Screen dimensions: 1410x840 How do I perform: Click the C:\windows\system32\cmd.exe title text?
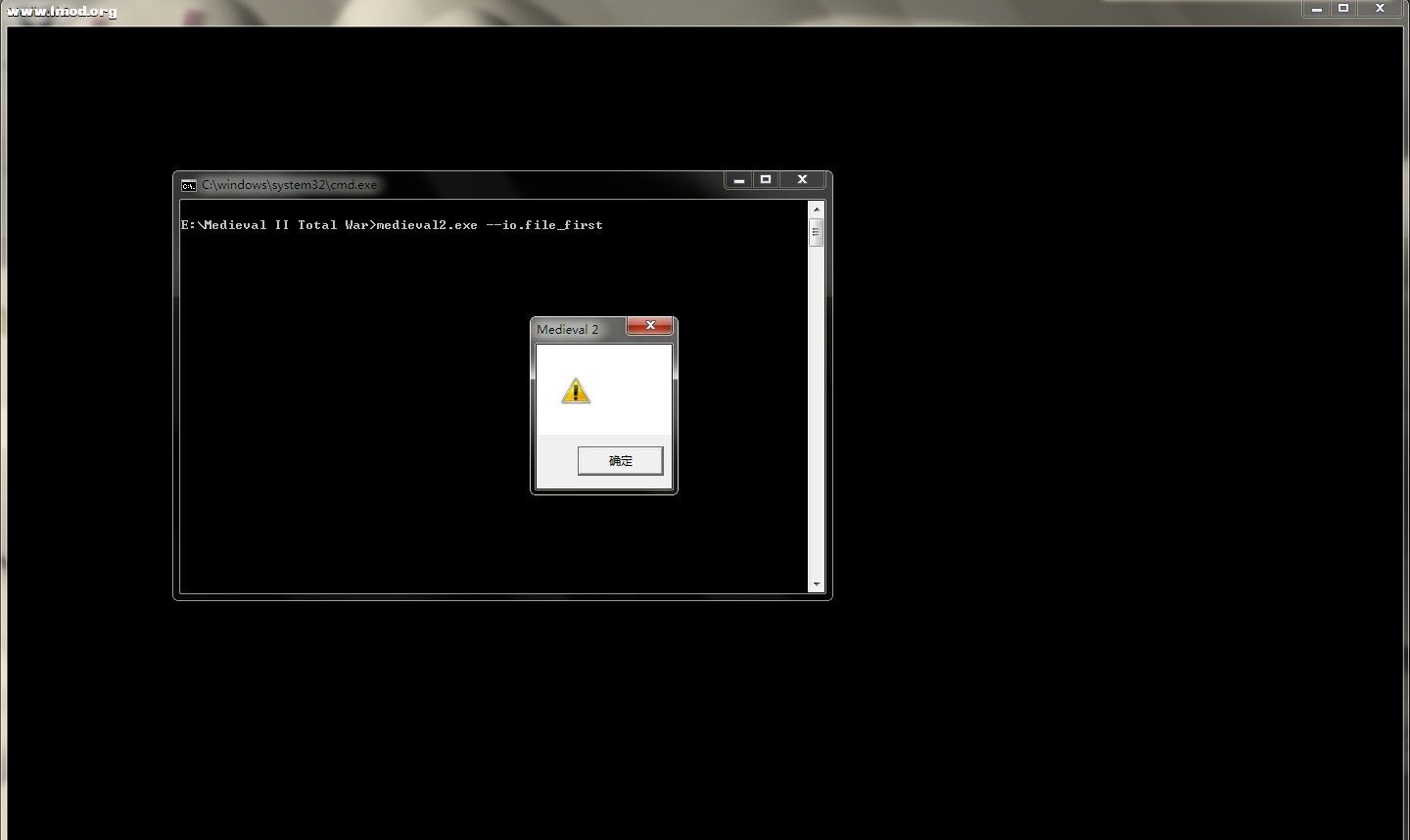click(289, 185)
